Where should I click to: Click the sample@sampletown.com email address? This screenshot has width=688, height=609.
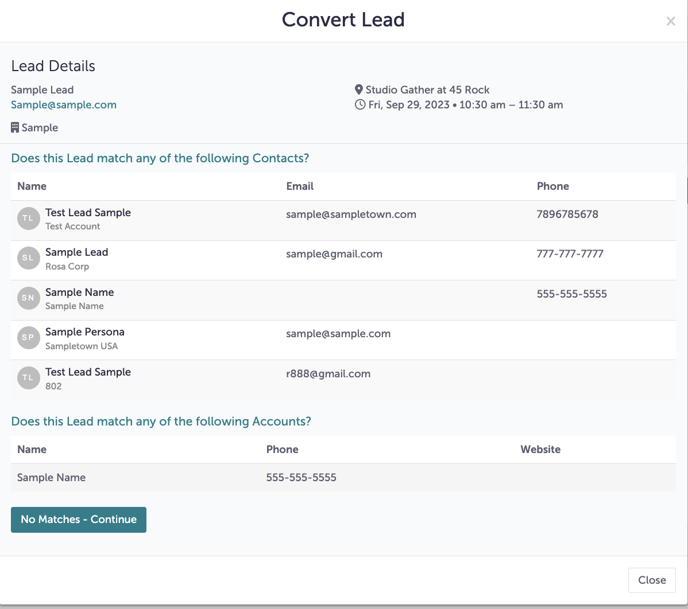coord(351,214)
